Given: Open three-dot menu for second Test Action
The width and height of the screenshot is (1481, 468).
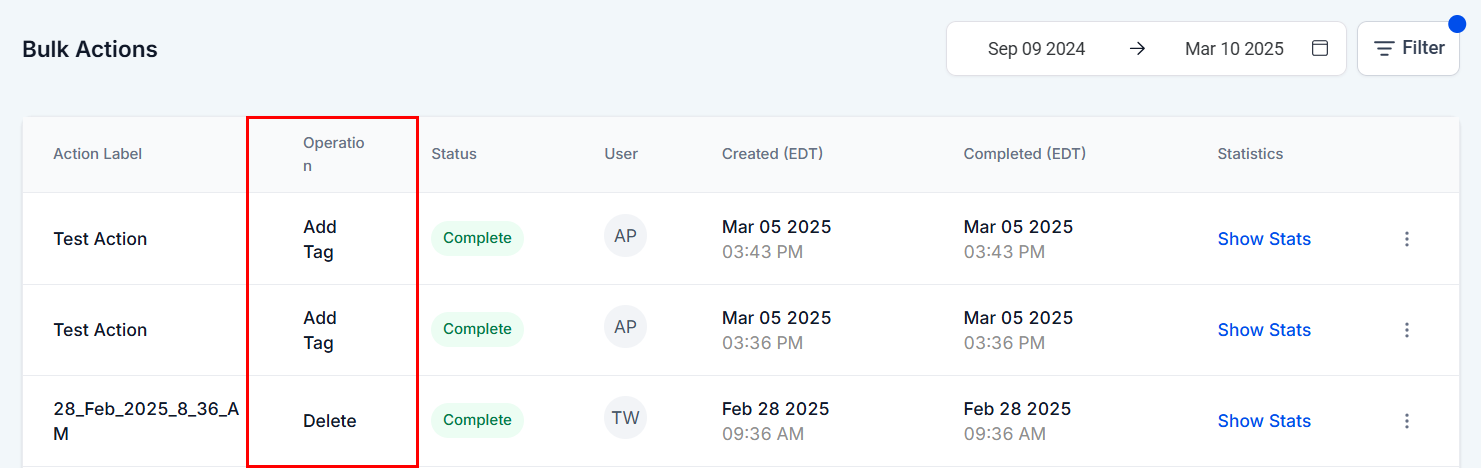Looking at the screenshot, I should (1407, 330).
